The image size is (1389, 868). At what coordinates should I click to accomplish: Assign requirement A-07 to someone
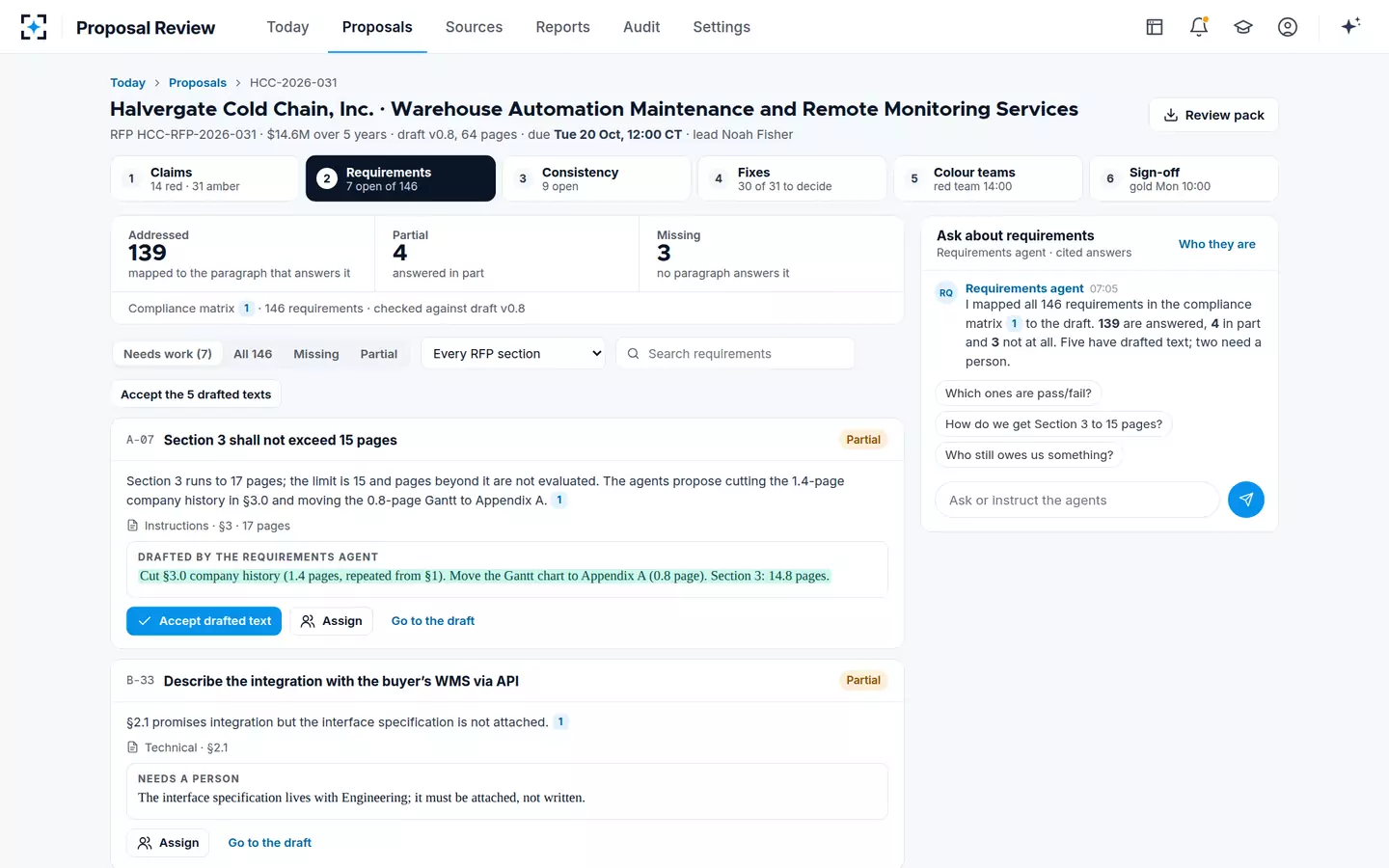tap(332, 621)
